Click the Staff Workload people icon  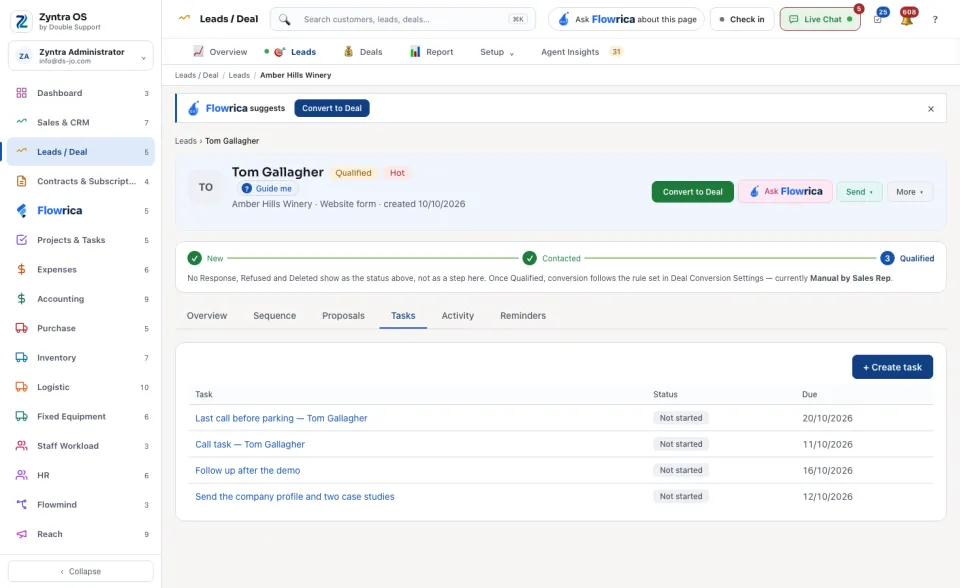click(x=21, y=446)
